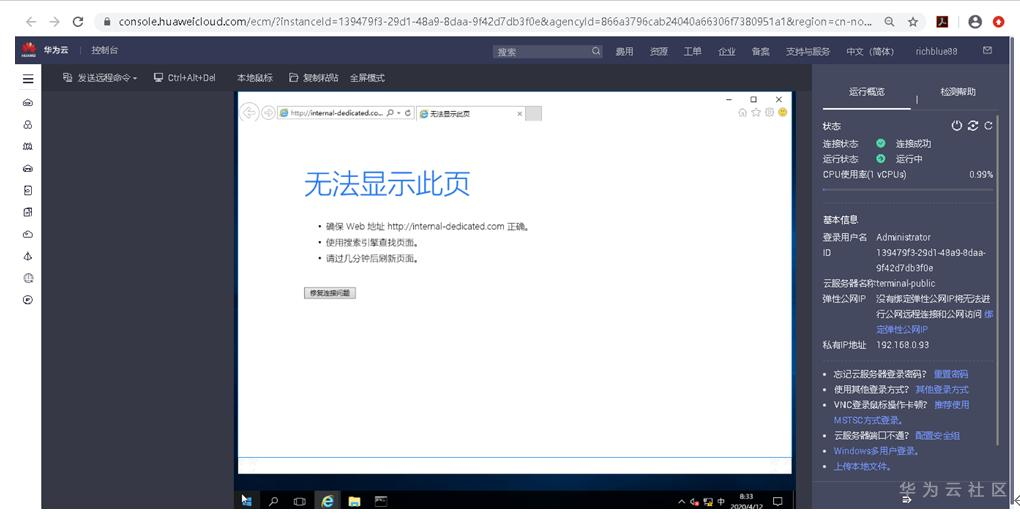The width and height of the screenshot is (1020, 515).
Task: Open the IE home icon
Action: point(742,112)
